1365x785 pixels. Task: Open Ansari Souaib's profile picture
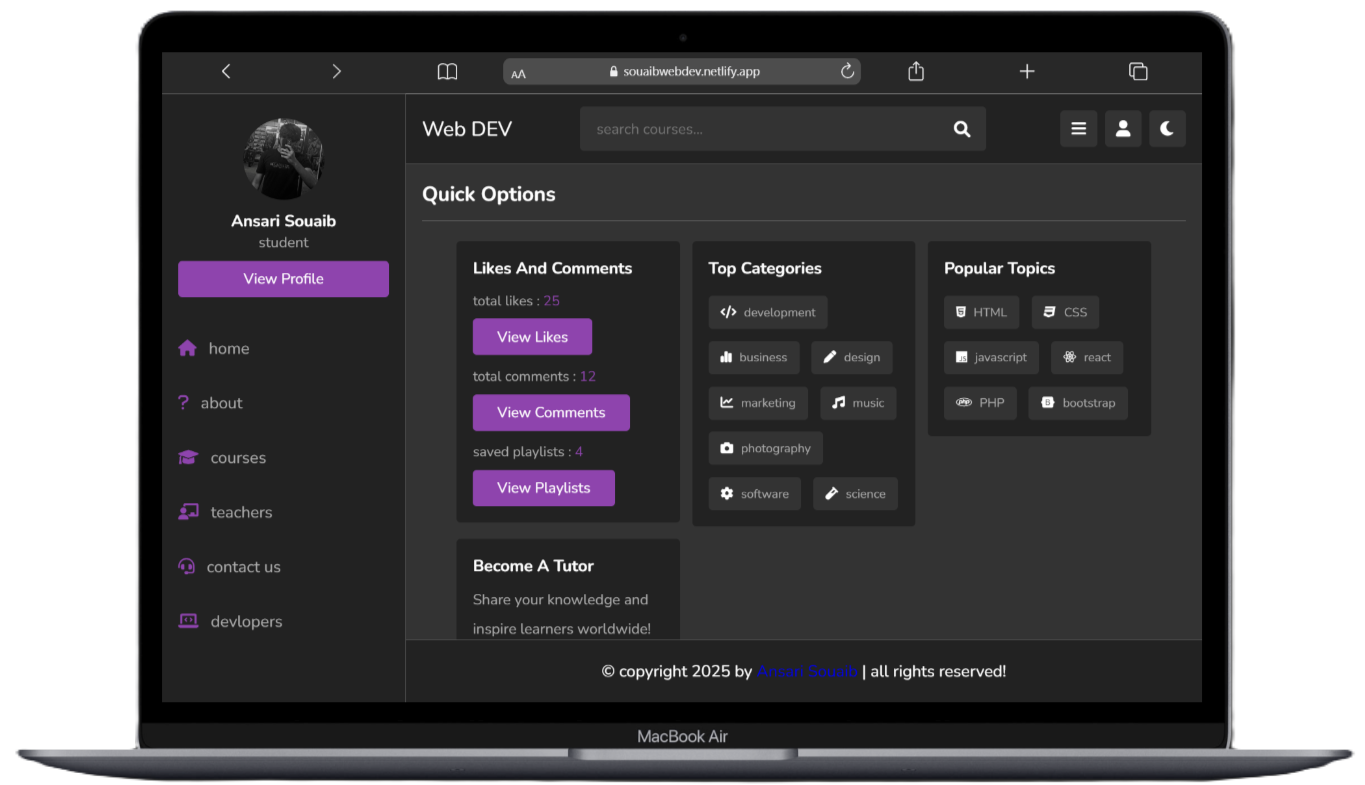[x=284, y=159]
